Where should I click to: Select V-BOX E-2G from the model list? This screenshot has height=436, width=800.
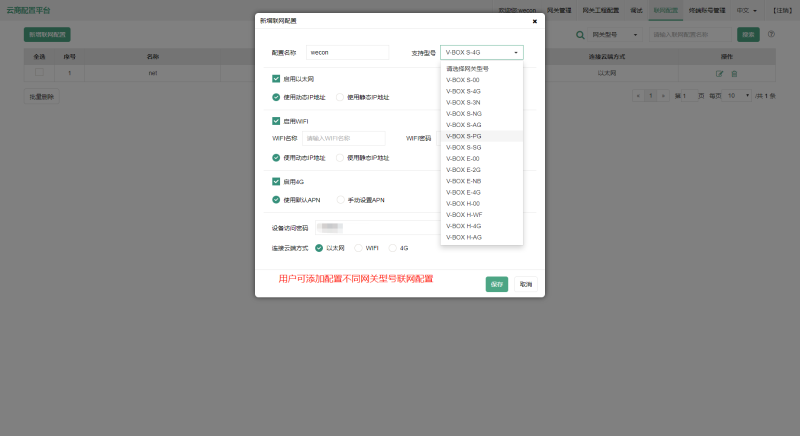[x=464, y=170]
